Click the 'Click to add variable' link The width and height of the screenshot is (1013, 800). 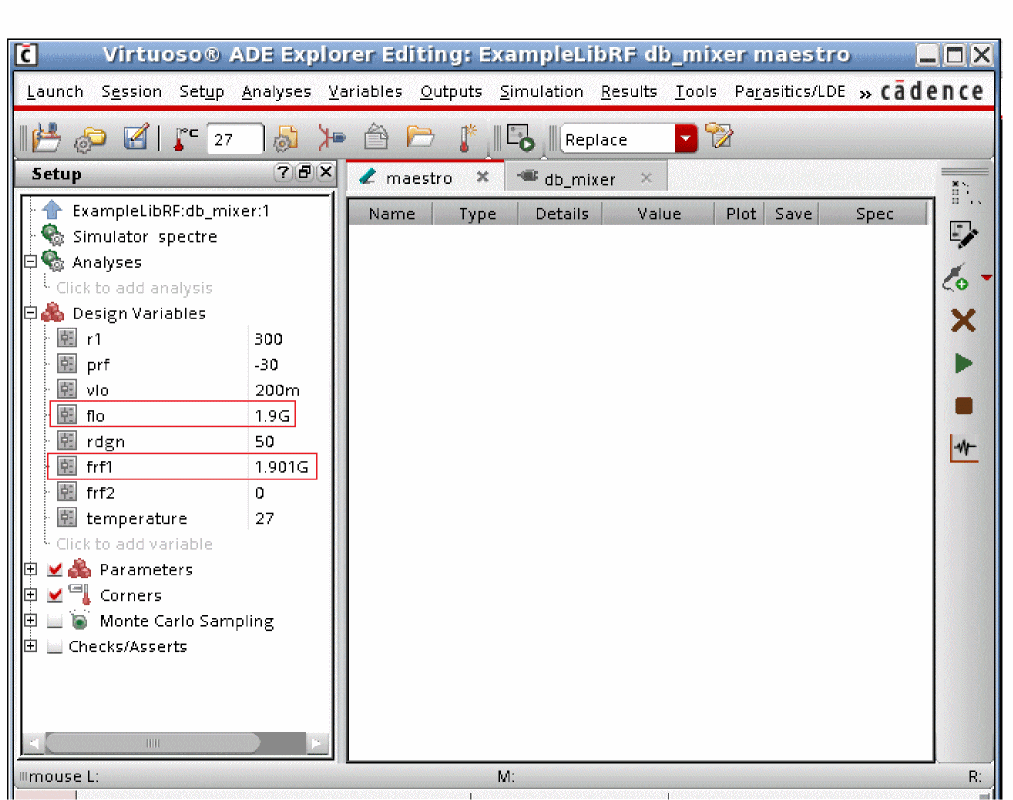(x=134, y=544)
